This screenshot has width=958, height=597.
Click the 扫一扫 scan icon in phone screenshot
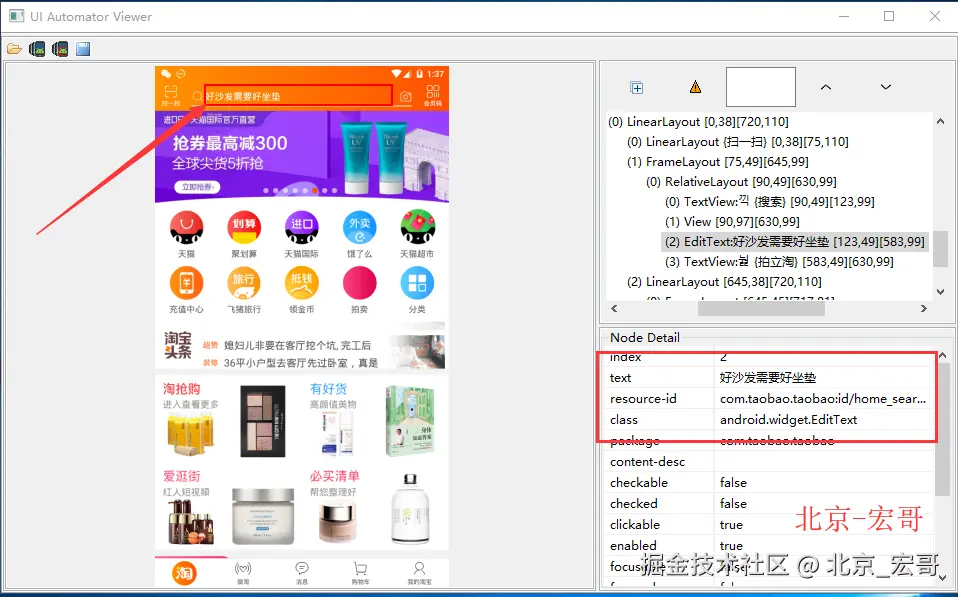170,95
